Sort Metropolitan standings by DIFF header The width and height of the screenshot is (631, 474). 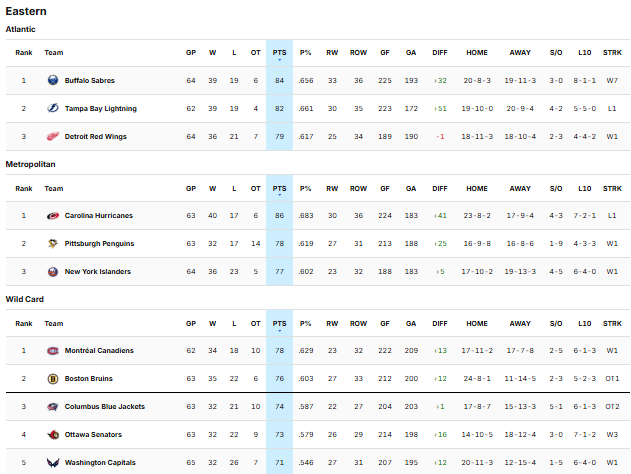(439, 188)
